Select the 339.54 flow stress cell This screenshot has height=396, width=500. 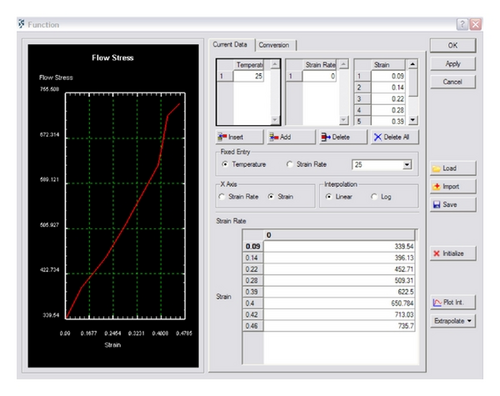click(339, 246)
